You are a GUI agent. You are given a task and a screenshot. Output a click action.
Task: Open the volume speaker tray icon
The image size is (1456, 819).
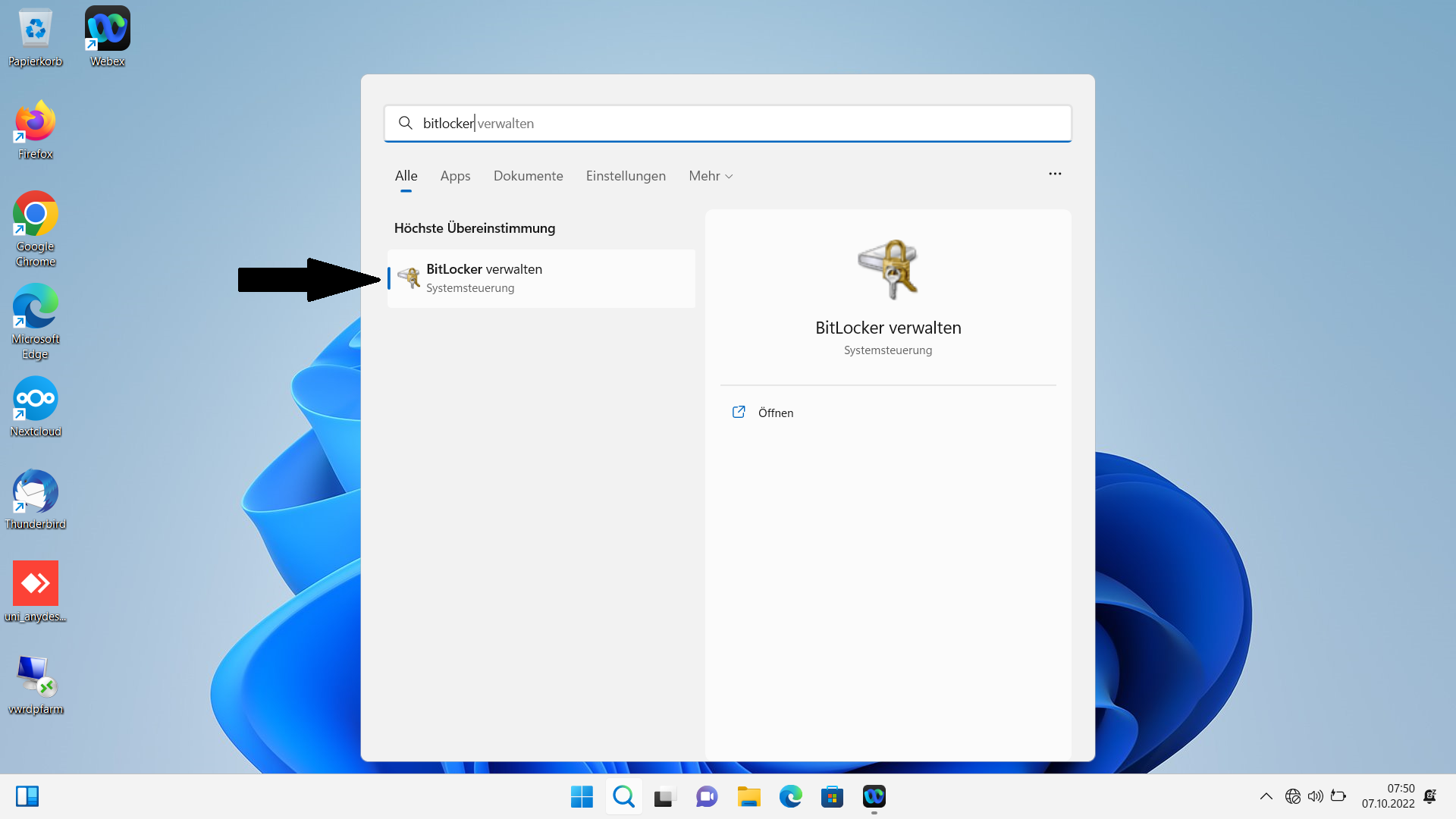[1316, 796]
